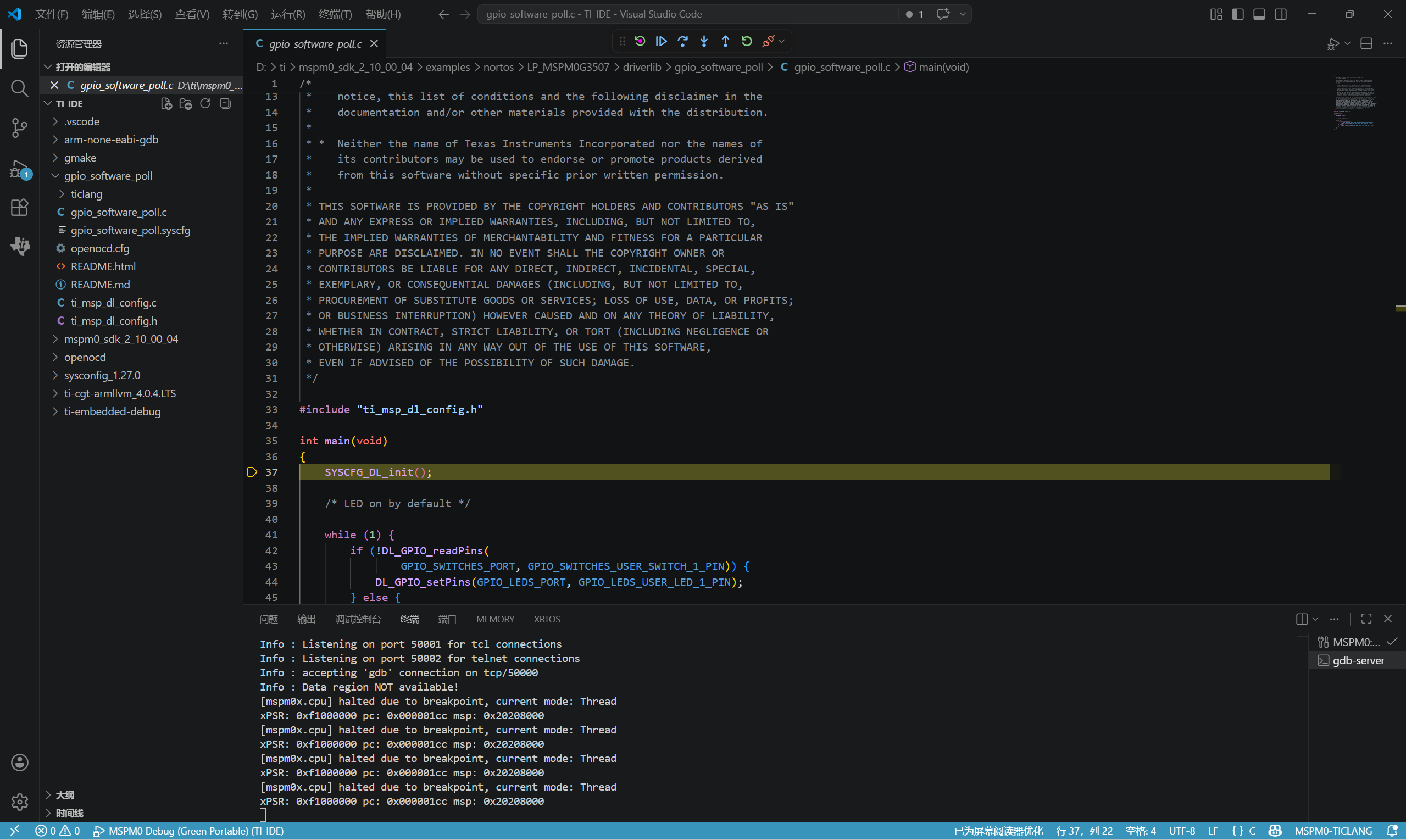Click the code minimap overview
This screenshot has width=1406, height=840.
[x=1356, y=102]
